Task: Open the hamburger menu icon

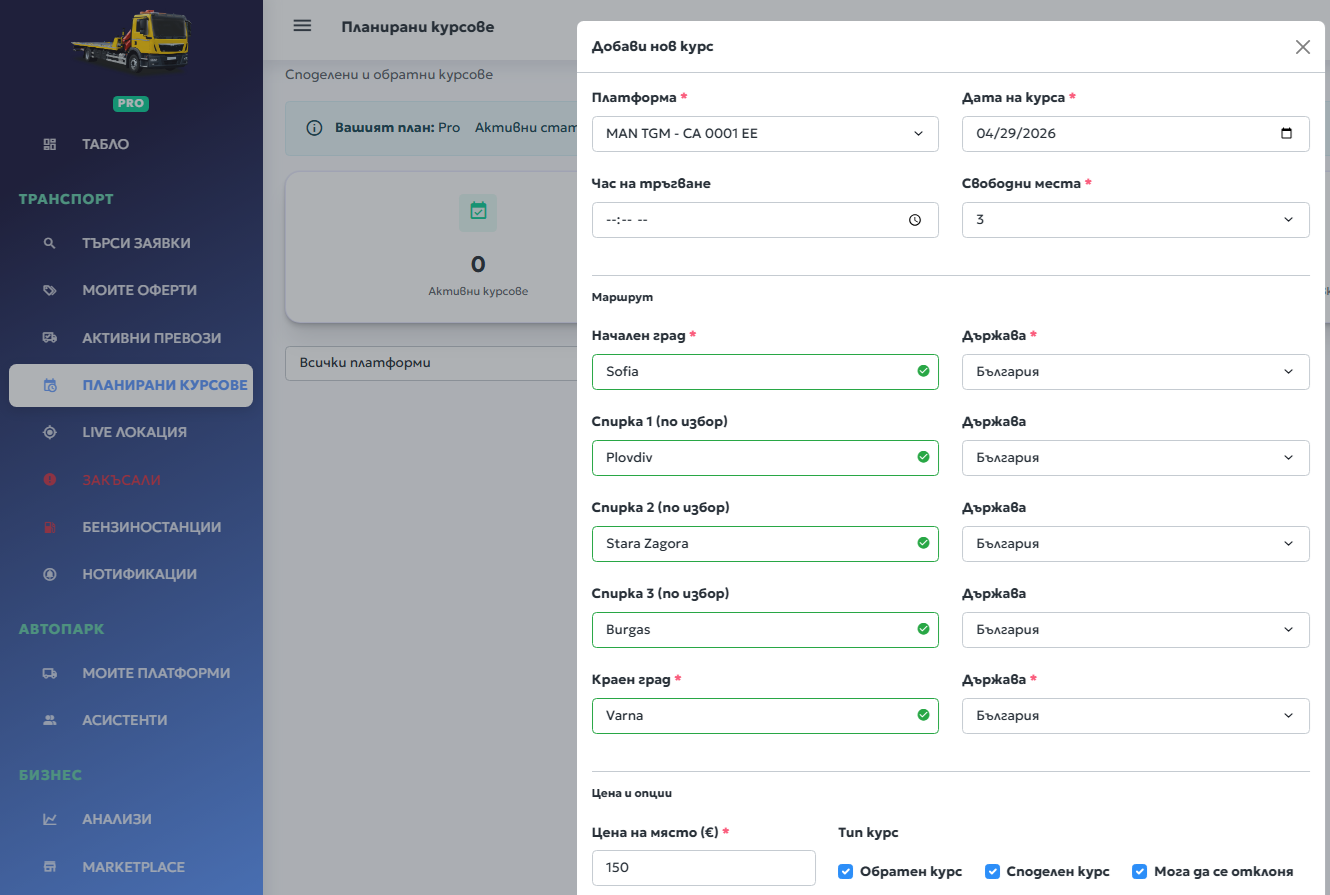Action: pyautogui.click(x=302, y=26)
